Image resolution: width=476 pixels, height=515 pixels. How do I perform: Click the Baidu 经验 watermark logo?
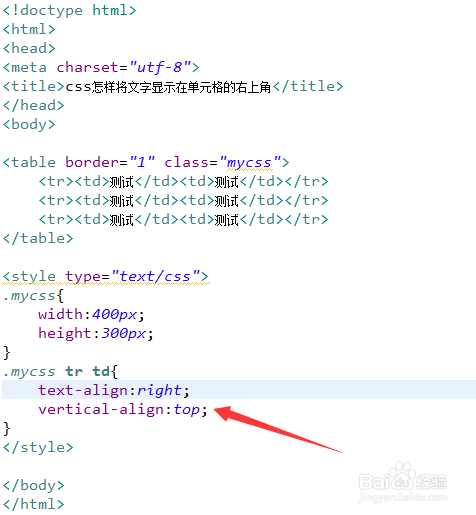point(403,482)
